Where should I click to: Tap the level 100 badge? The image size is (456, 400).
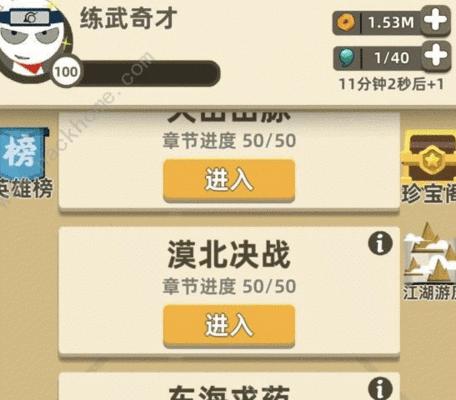coord(66,72)
